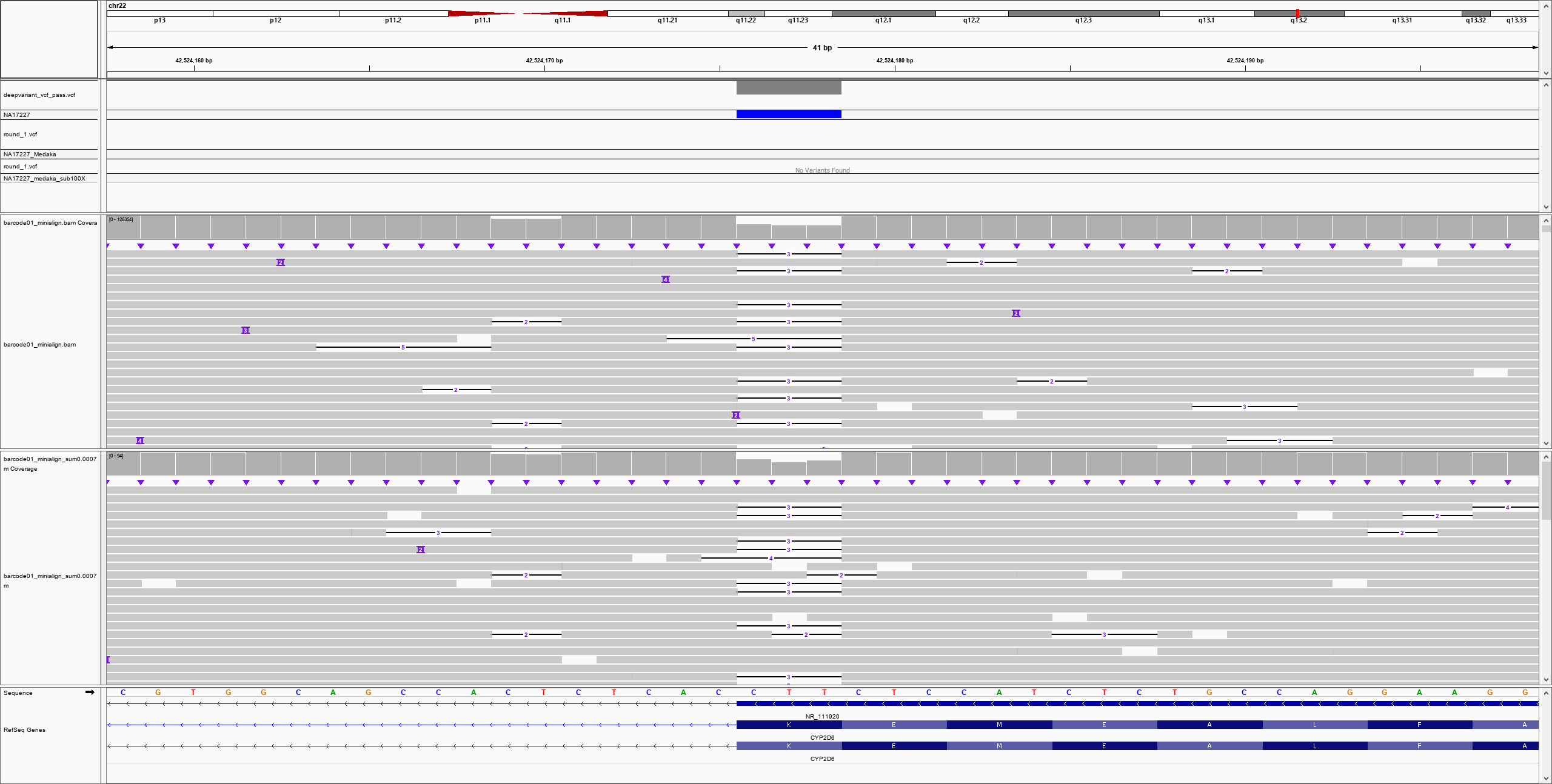The height and width of the screenshot is (784, 1552).
Task: Click the CYP2D6 gene name in RefSeq Genes
Action: (x=822, y=737)
